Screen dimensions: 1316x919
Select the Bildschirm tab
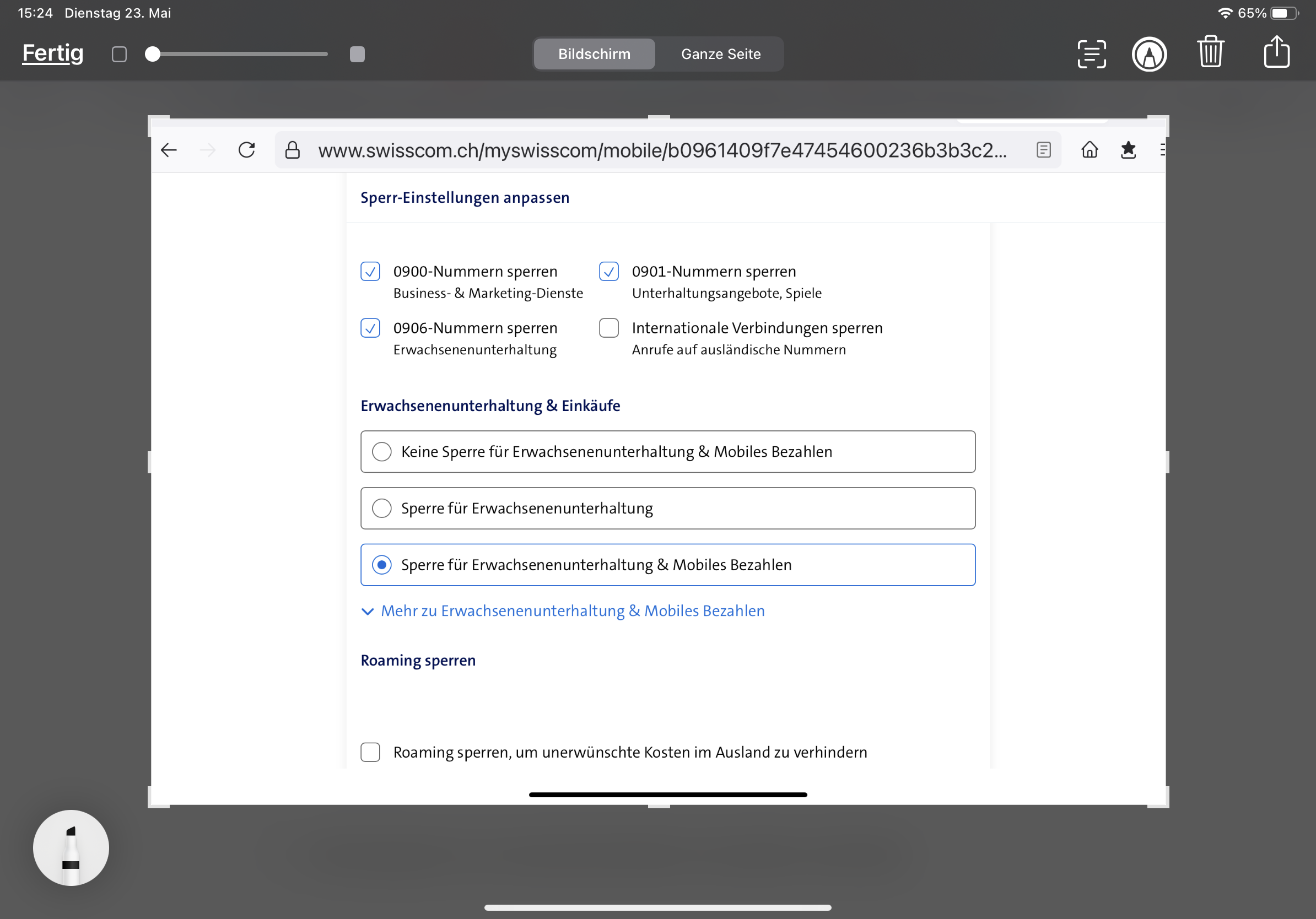tap(594, 54)
